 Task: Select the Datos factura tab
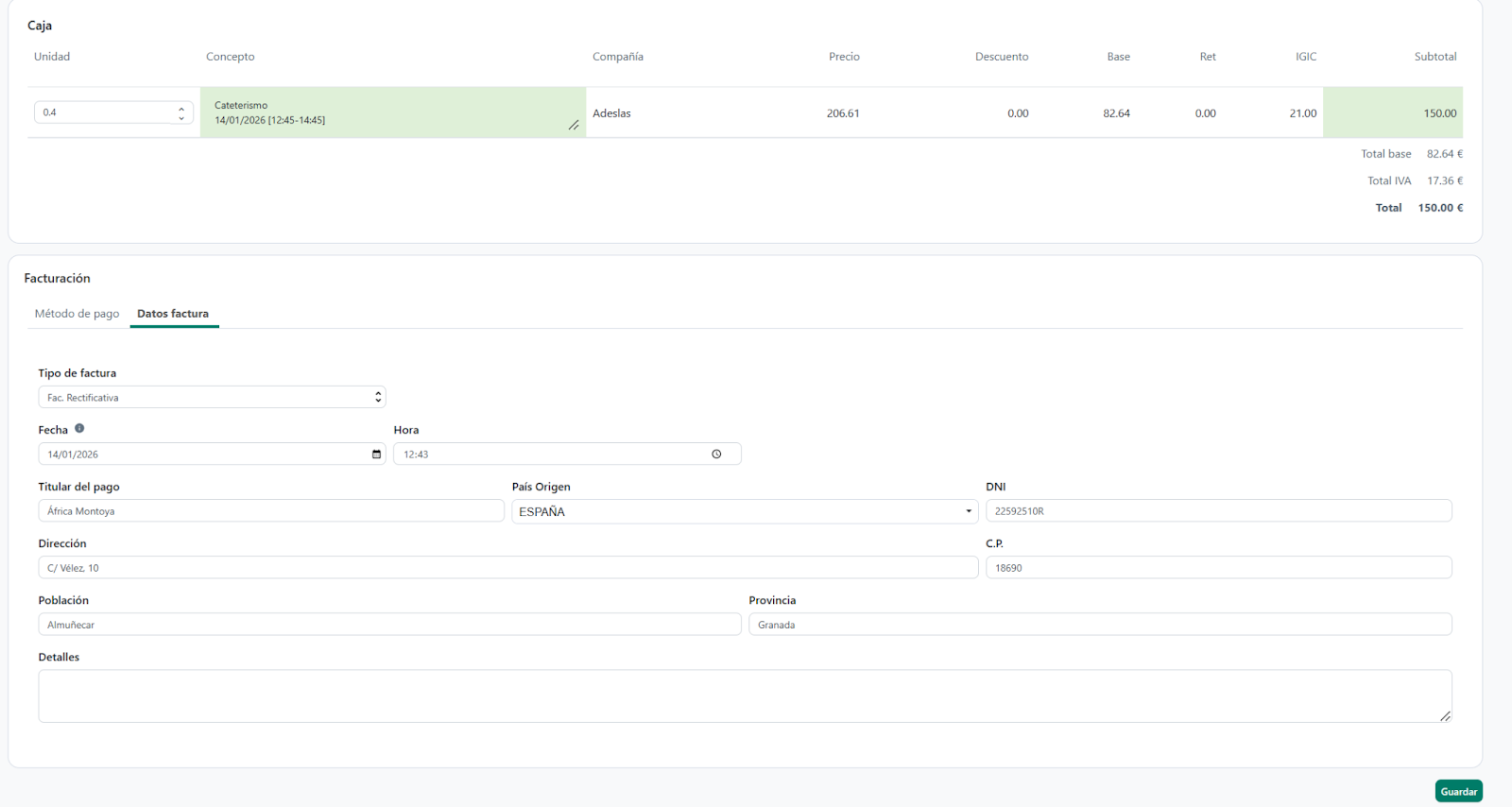tap(173, 314)
